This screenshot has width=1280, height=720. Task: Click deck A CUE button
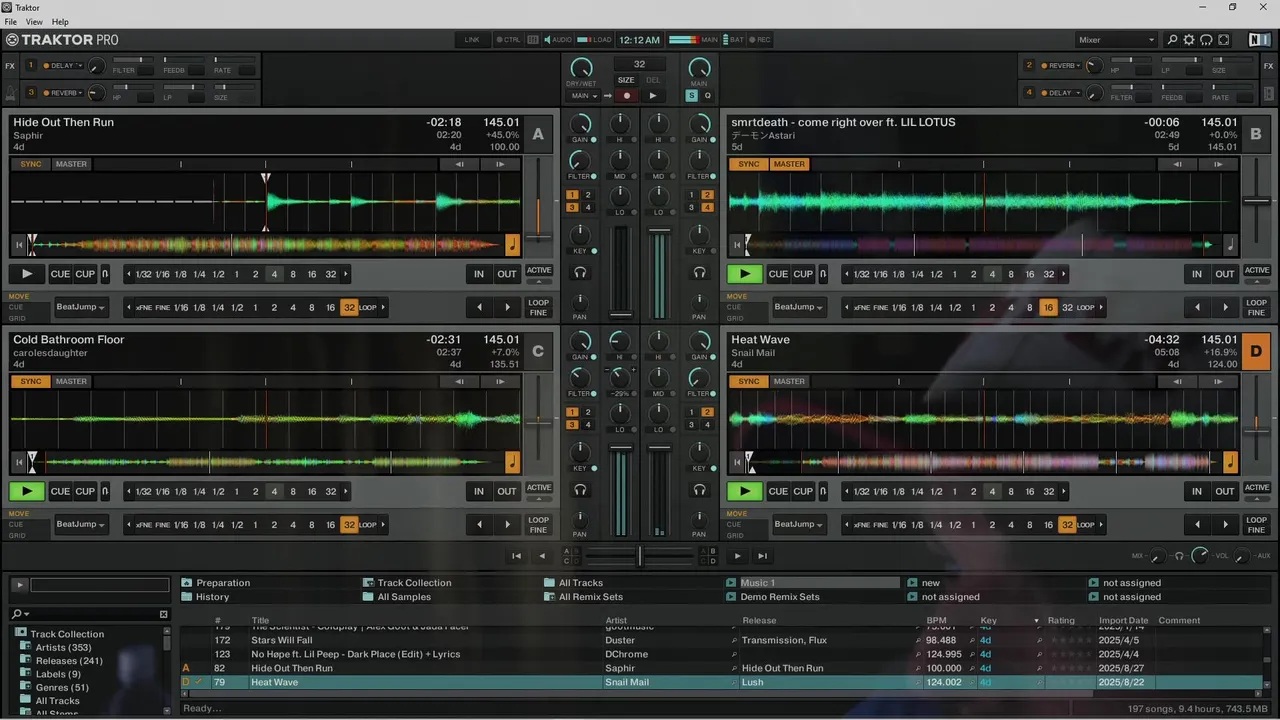(x=60, y=274)
